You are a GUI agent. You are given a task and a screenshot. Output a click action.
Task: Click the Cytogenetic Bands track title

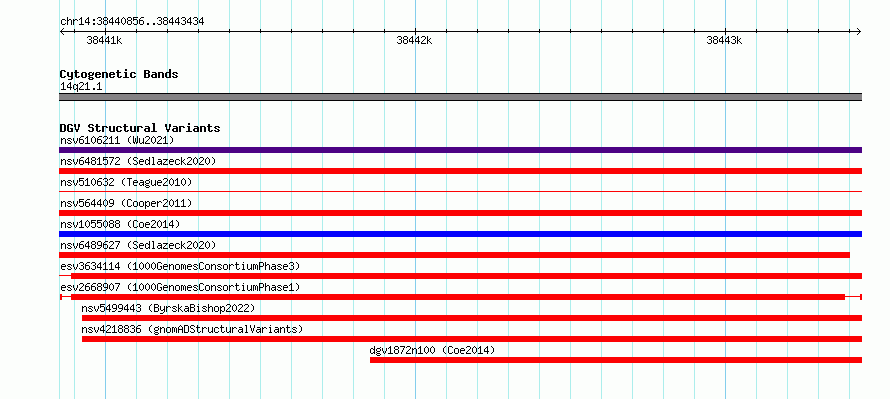point(119,74)
